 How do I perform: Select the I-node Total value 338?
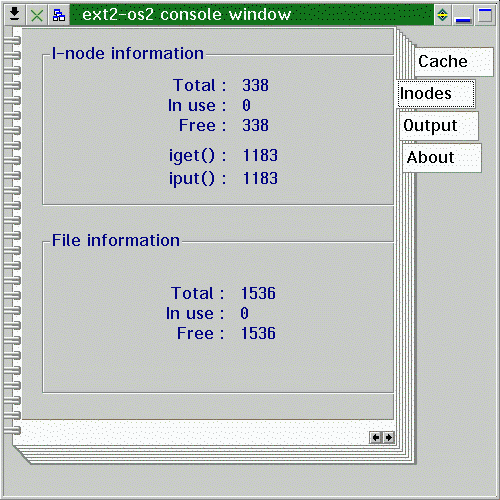[x=255, y=85]
